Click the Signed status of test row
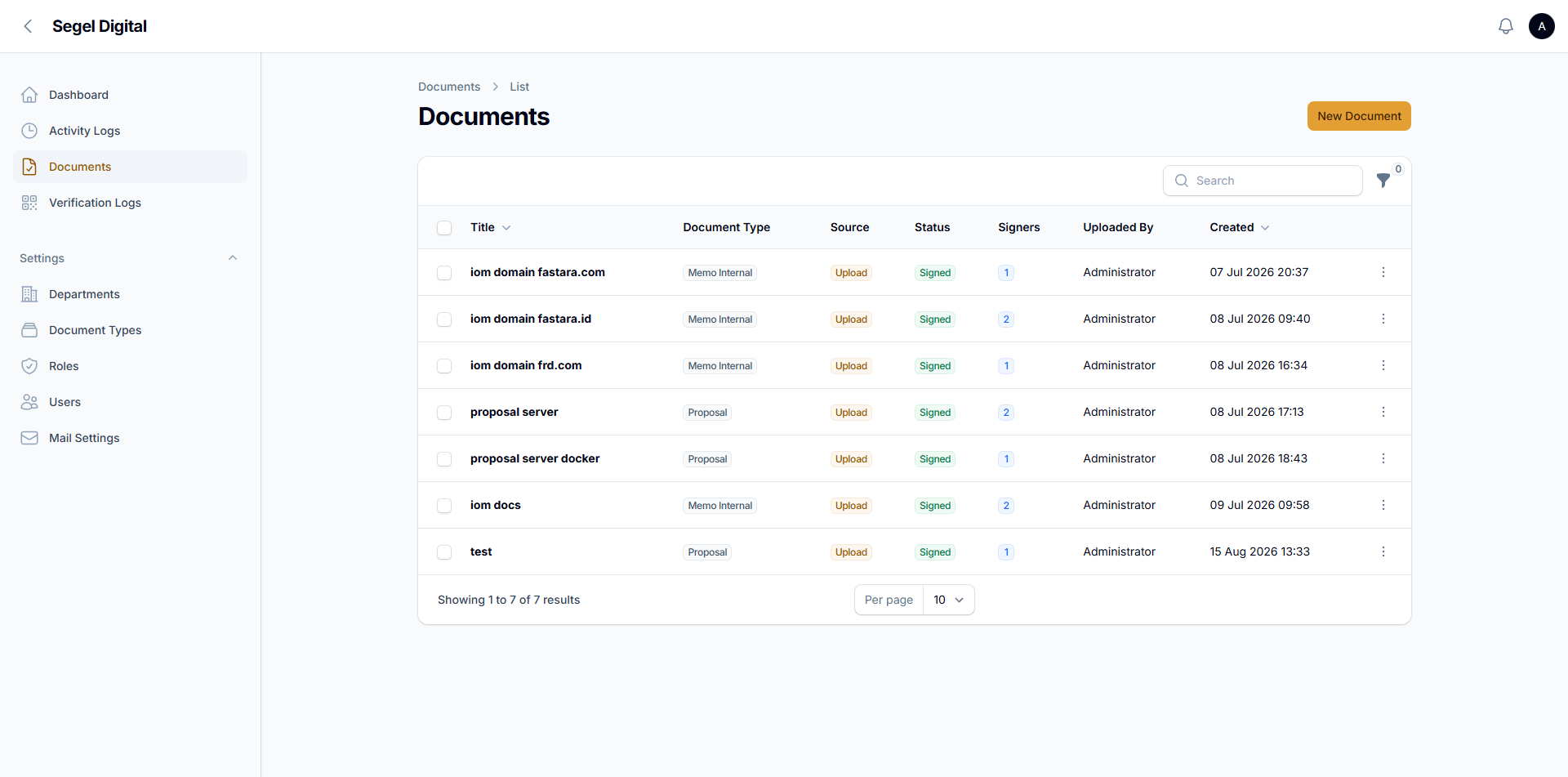The image size is (1568, 777). [x=935, y=552]
